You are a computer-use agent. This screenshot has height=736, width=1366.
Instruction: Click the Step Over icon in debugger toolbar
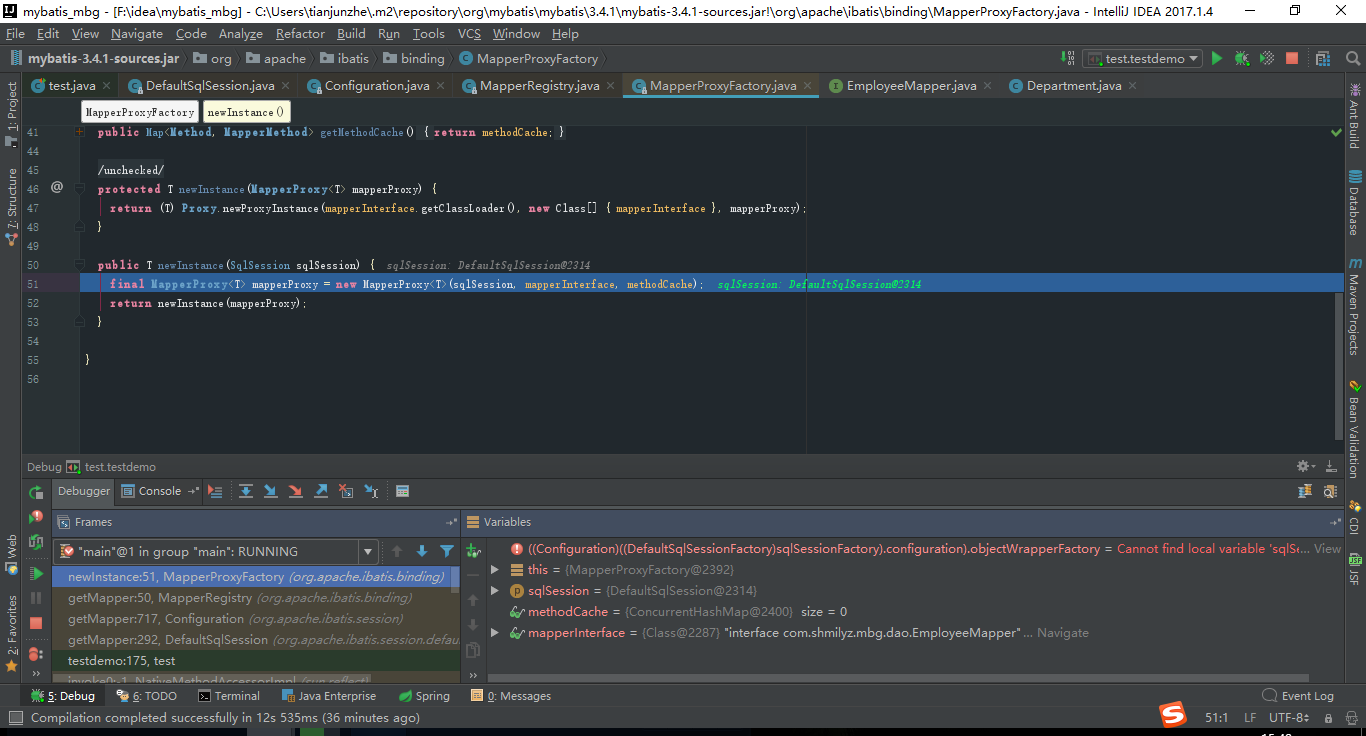click(x=246, y=490)
